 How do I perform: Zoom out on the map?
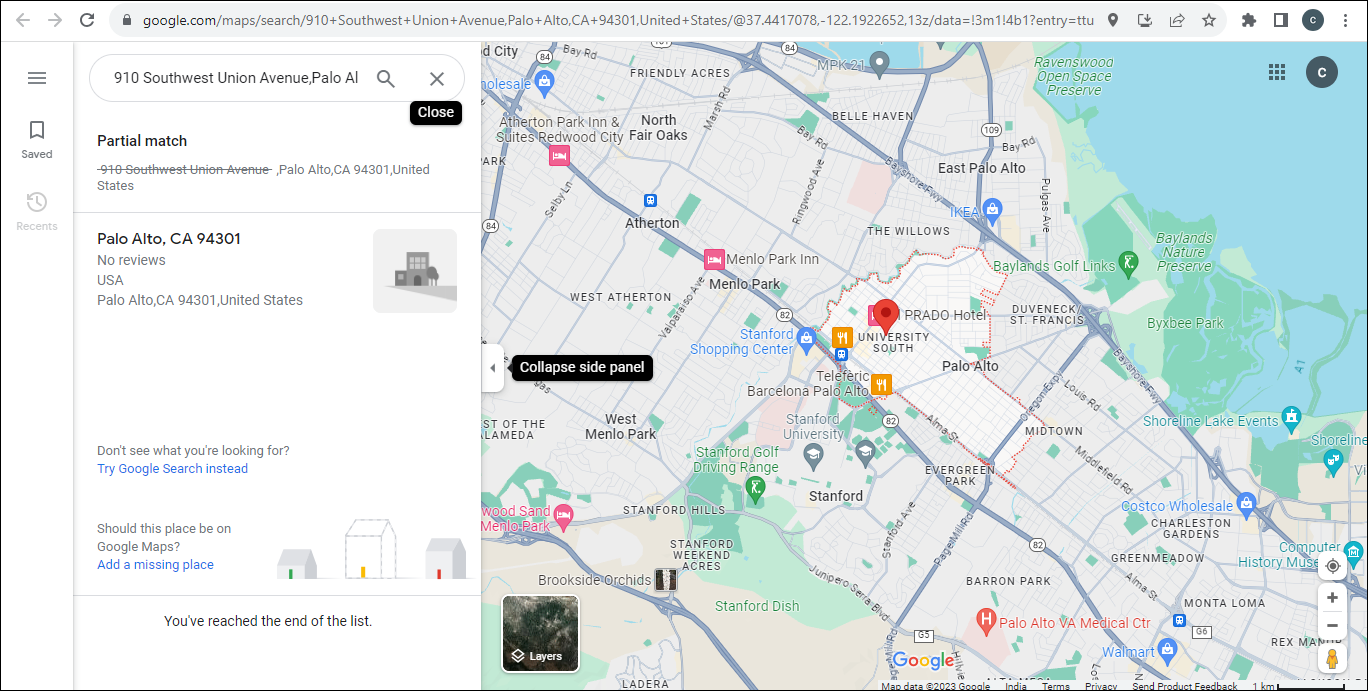[x=1332, y=626]
